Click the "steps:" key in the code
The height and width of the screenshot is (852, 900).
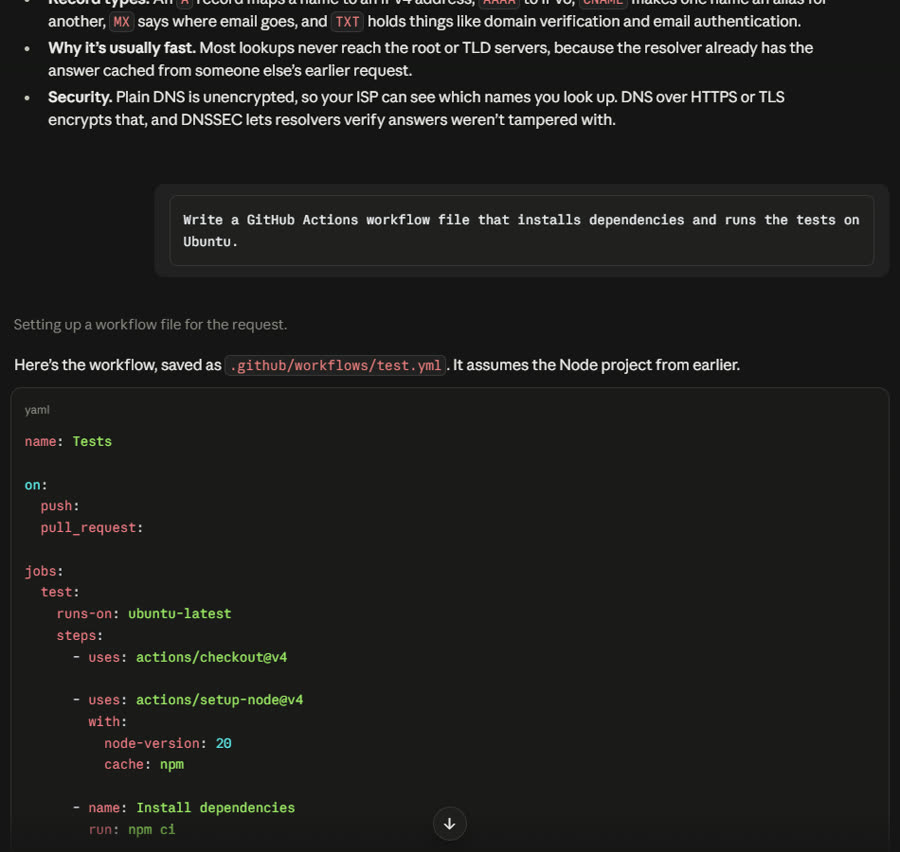click(x=80, y=636)
